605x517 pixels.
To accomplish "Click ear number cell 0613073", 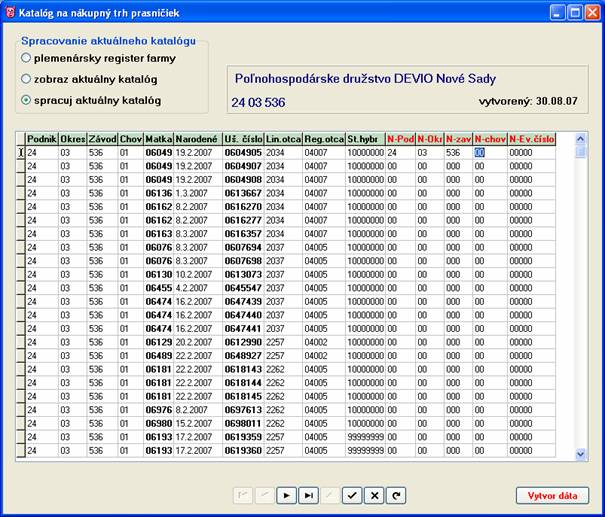I will 243,275.
